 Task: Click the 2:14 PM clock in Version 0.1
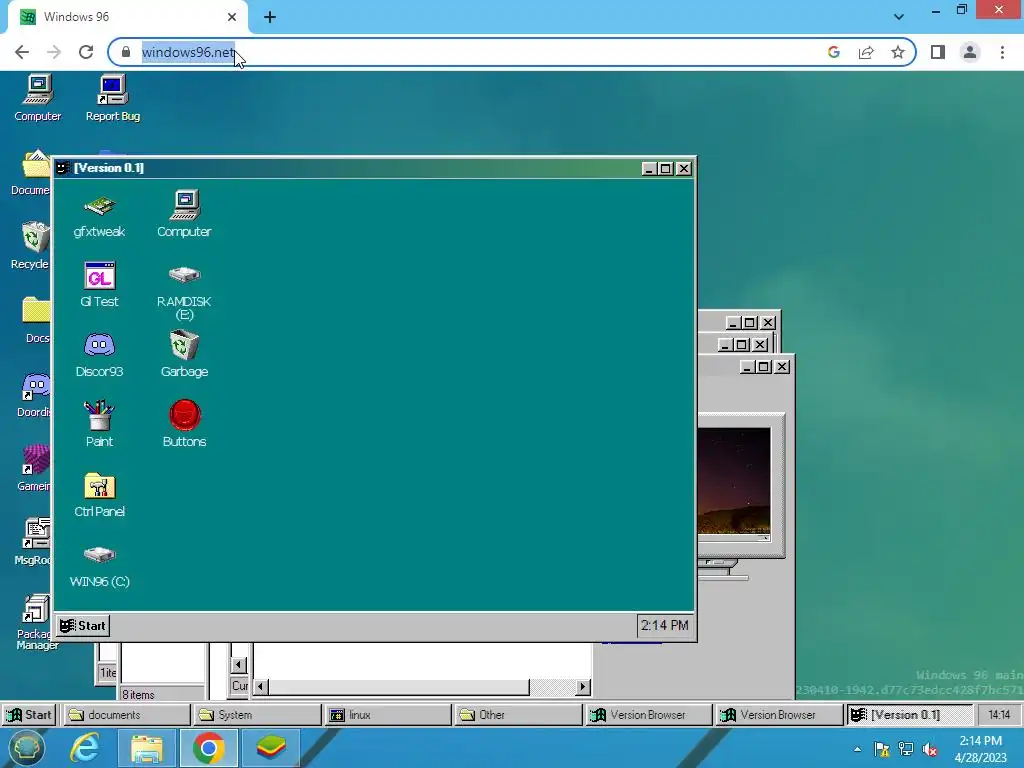click(664, 626)
